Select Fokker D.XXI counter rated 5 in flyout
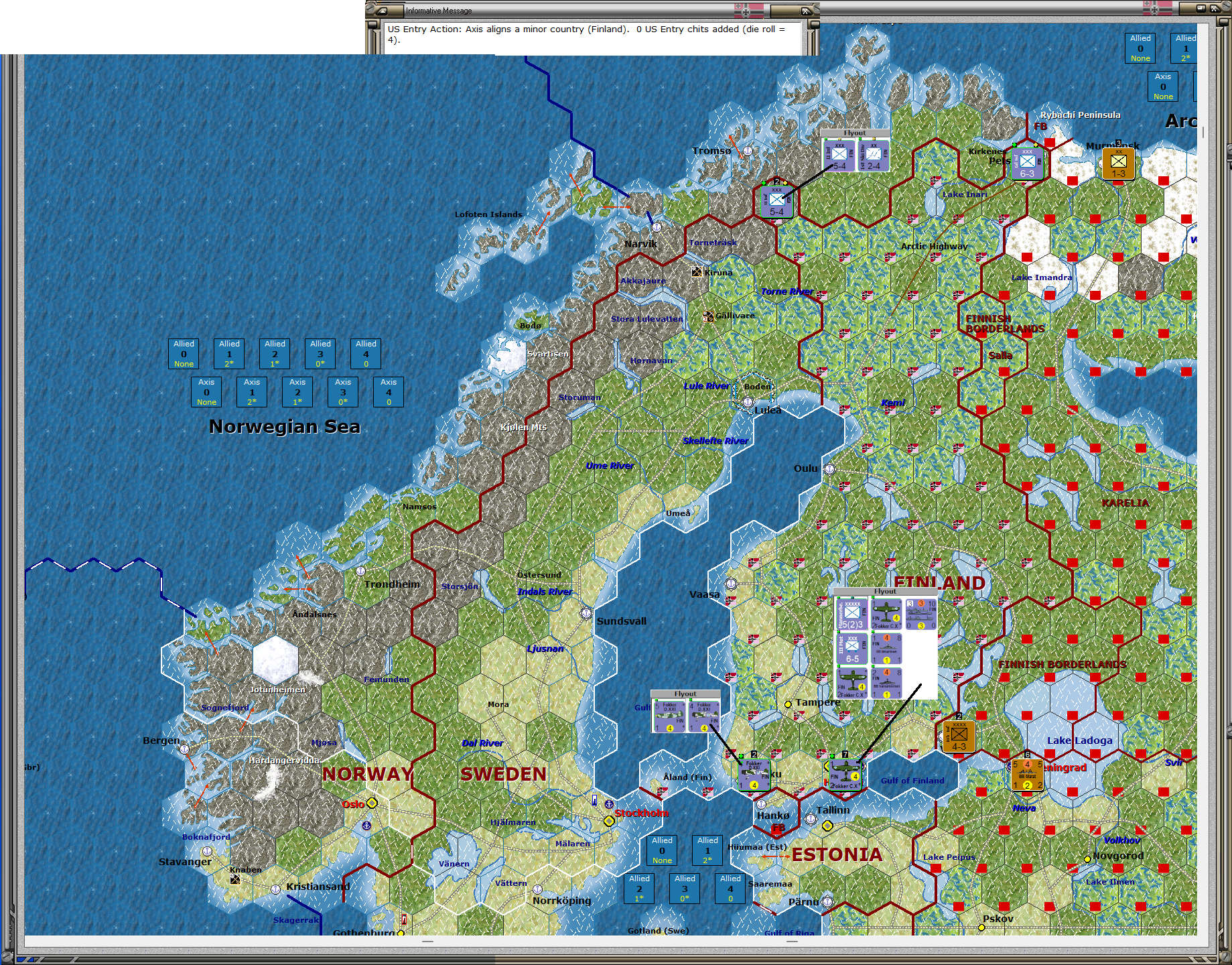 (x=669, y=716)
